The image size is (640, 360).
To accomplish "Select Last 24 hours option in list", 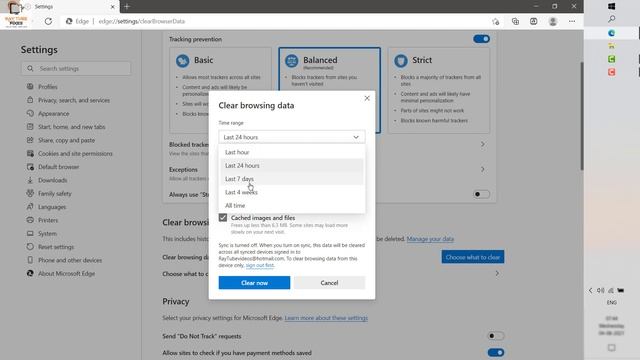I will click(x=292, y=165).
